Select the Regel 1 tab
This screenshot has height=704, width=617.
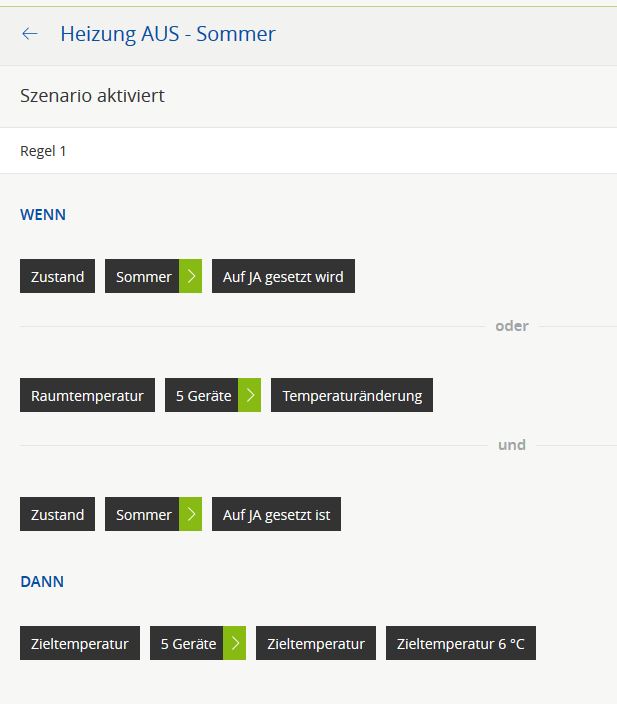(44, 151)
